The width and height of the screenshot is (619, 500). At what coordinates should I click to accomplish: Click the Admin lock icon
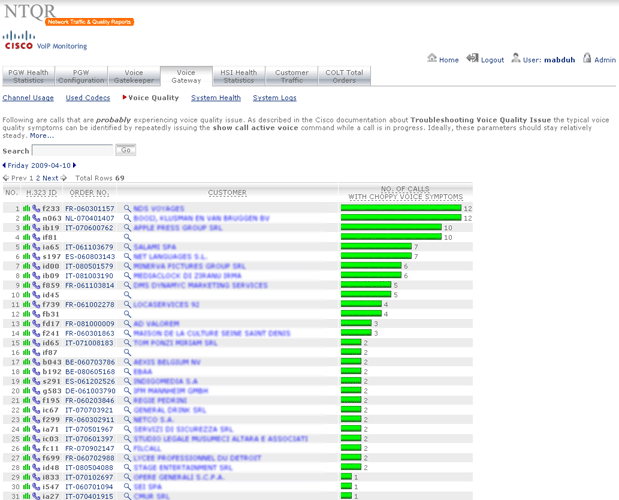coord(588,59)
